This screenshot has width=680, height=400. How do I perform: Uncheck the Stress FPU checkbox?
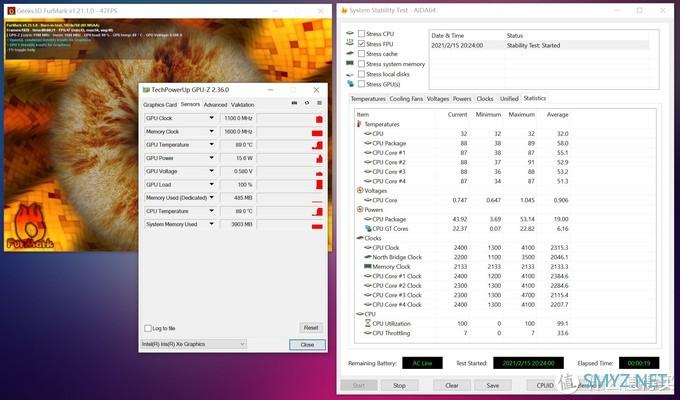(361, 43)
